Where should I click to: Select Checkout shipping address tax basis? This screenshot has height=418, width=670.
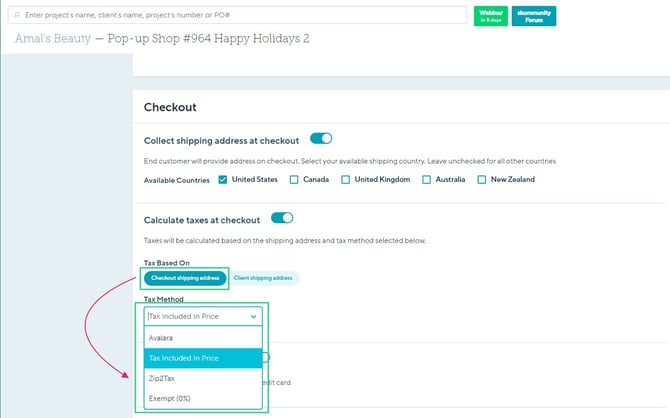pyautogui.click(x=185, y=277)
